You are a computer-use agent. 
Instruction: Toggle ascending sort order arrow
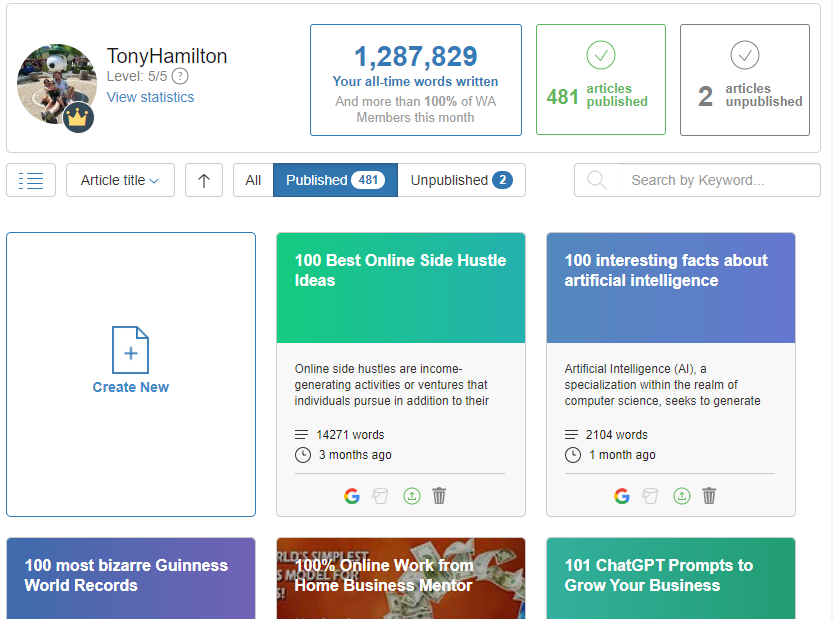[204, 180]
